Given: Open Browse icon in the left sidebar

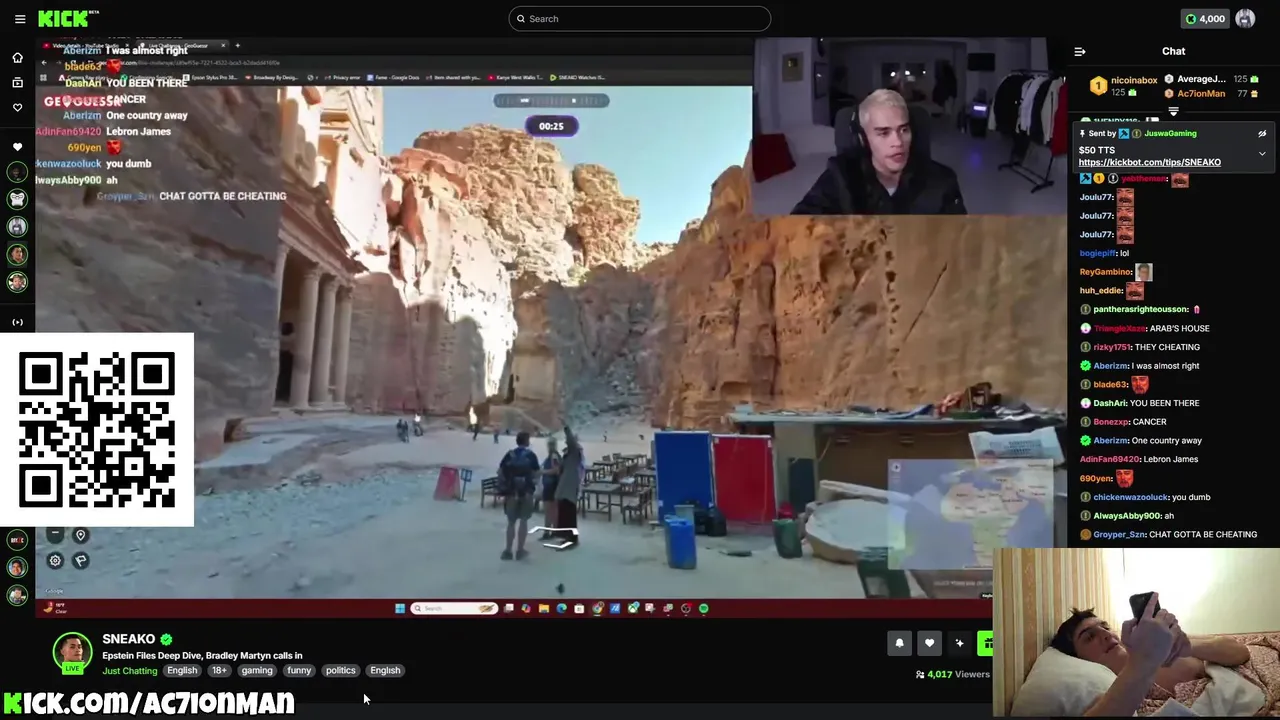Looking at the screenshot, I should click(17, 82).
